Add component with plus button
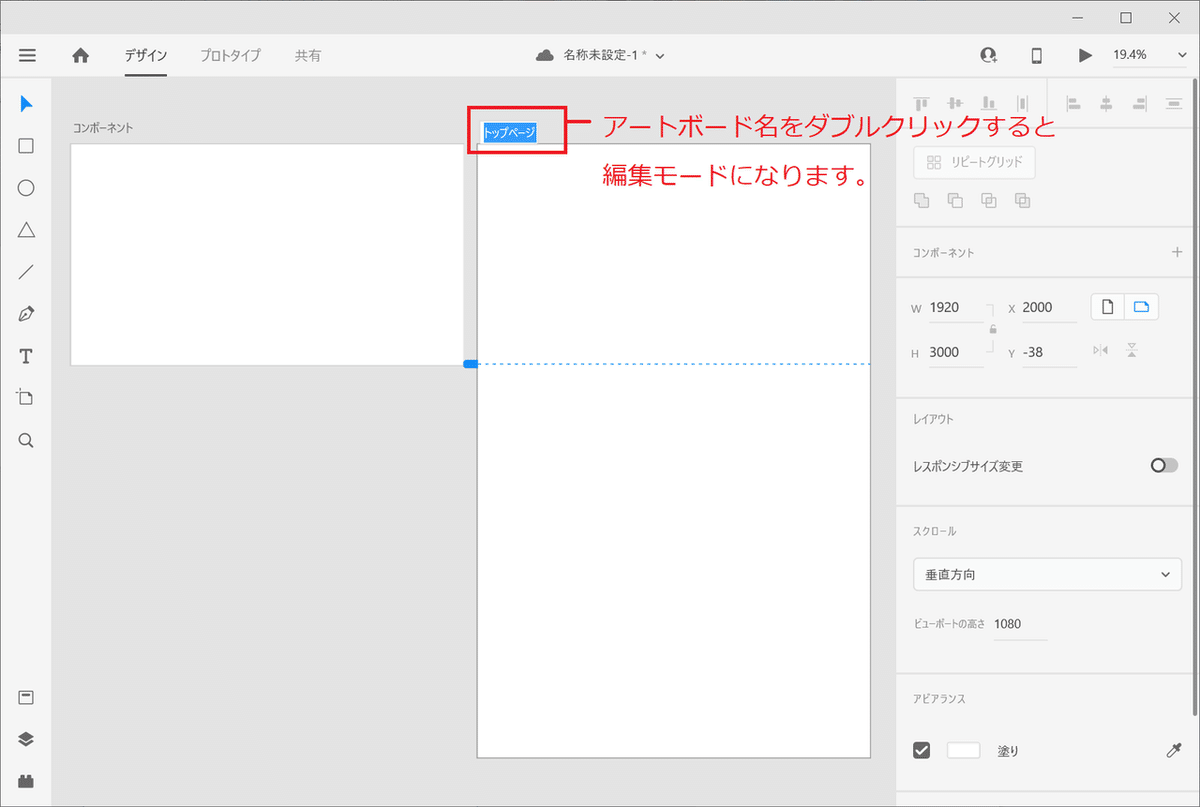 point(1176,252)
